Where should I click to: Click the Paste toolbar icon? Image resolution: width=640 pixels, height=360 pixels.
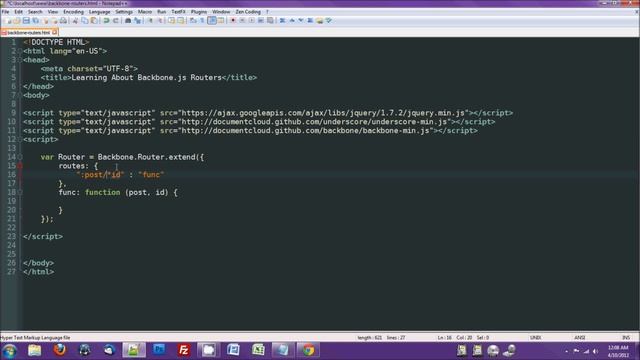click(x=94, y=20)
